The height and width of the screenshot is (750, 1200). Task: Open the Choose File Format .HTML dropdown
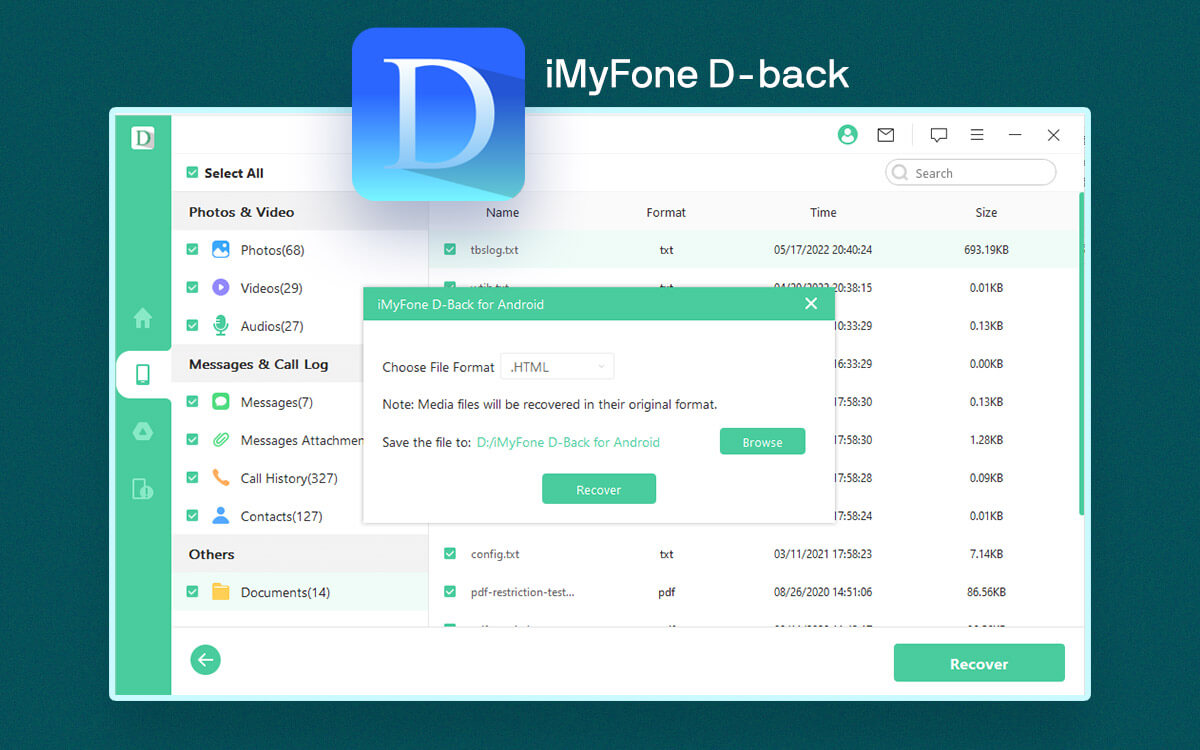(557, 367)
